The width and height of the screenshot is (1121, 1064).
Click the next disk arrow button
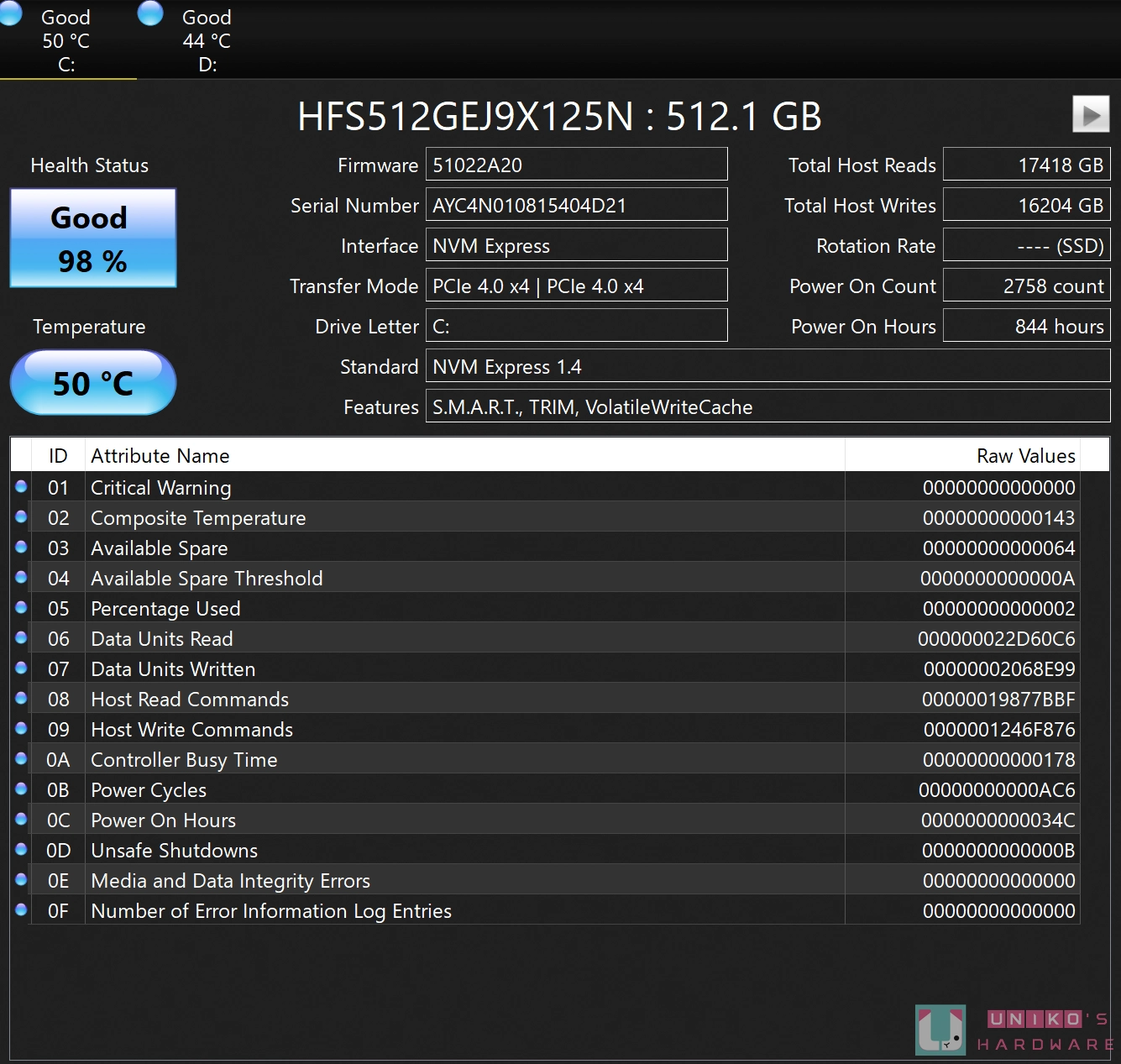1091,114
